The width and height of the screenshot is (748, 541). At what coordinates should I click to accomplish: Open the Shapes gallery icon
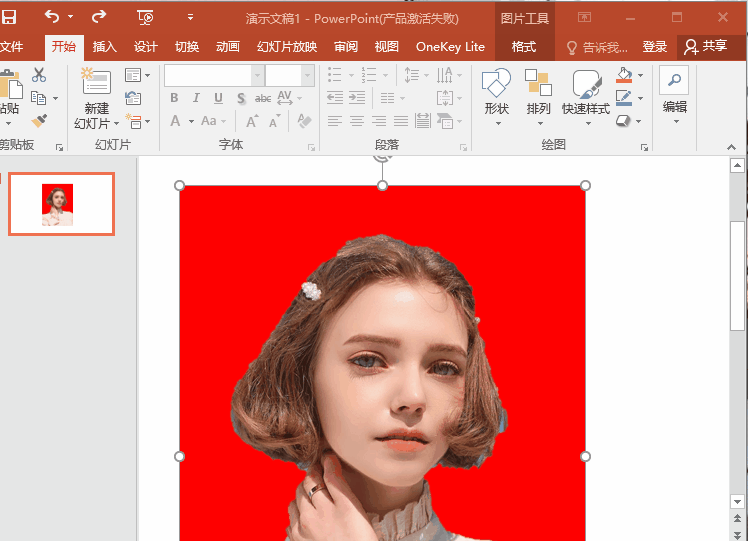point(496,84)
